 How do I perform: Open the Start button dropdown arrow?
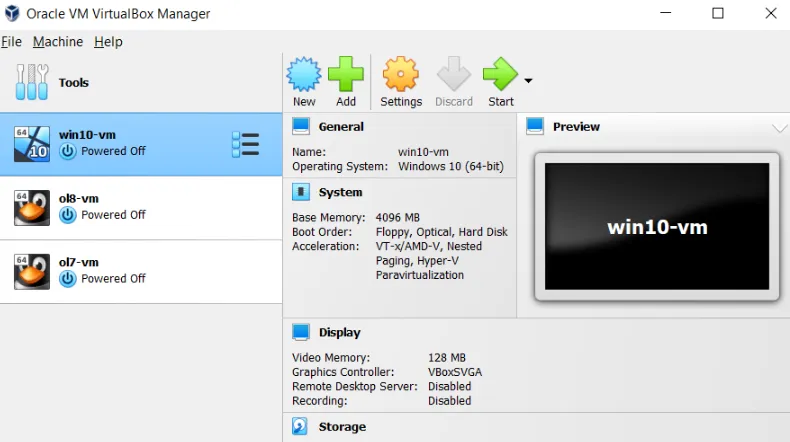click(x=528, y=81)
